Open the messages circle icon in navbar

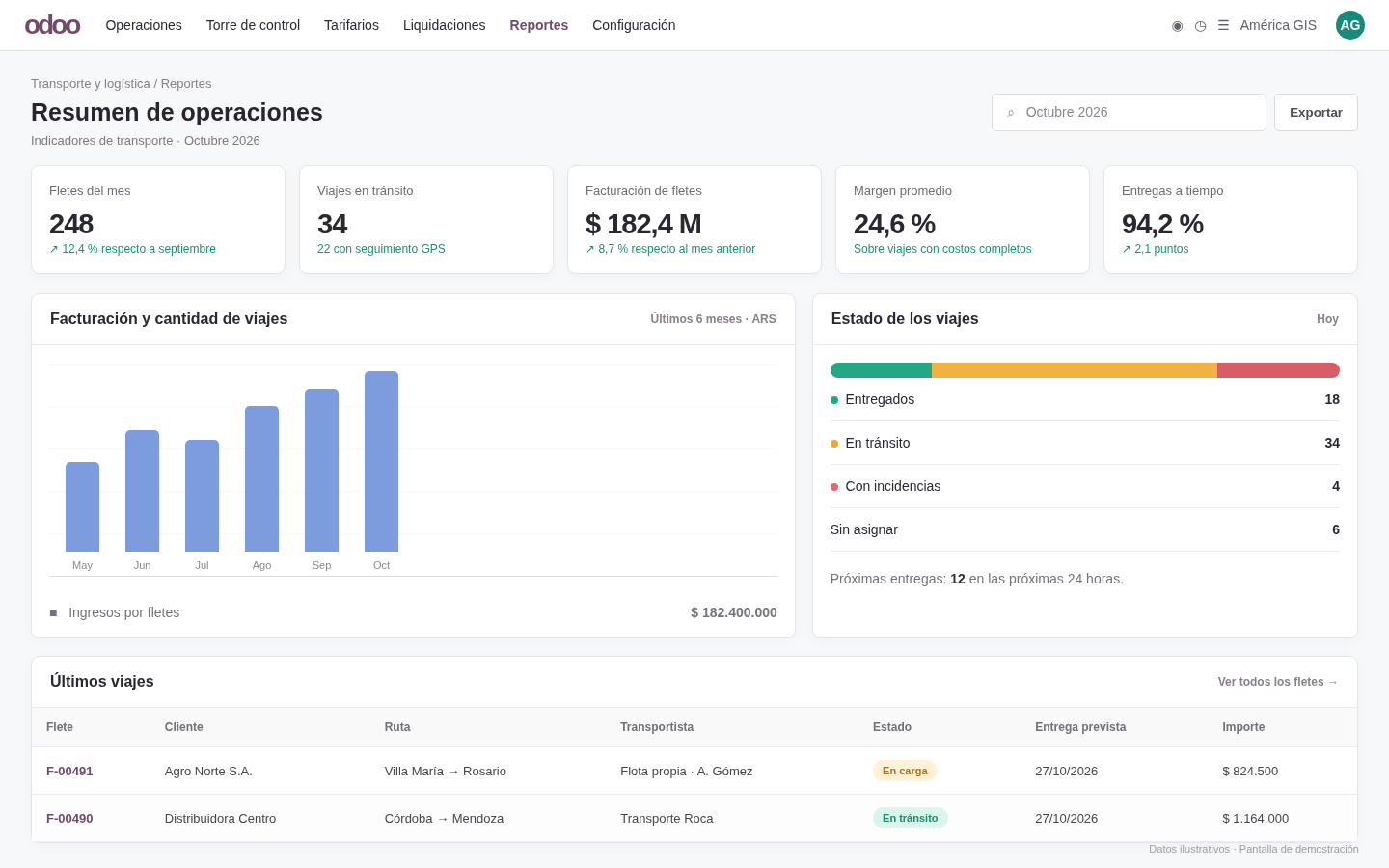click(x=1177, y=25)
